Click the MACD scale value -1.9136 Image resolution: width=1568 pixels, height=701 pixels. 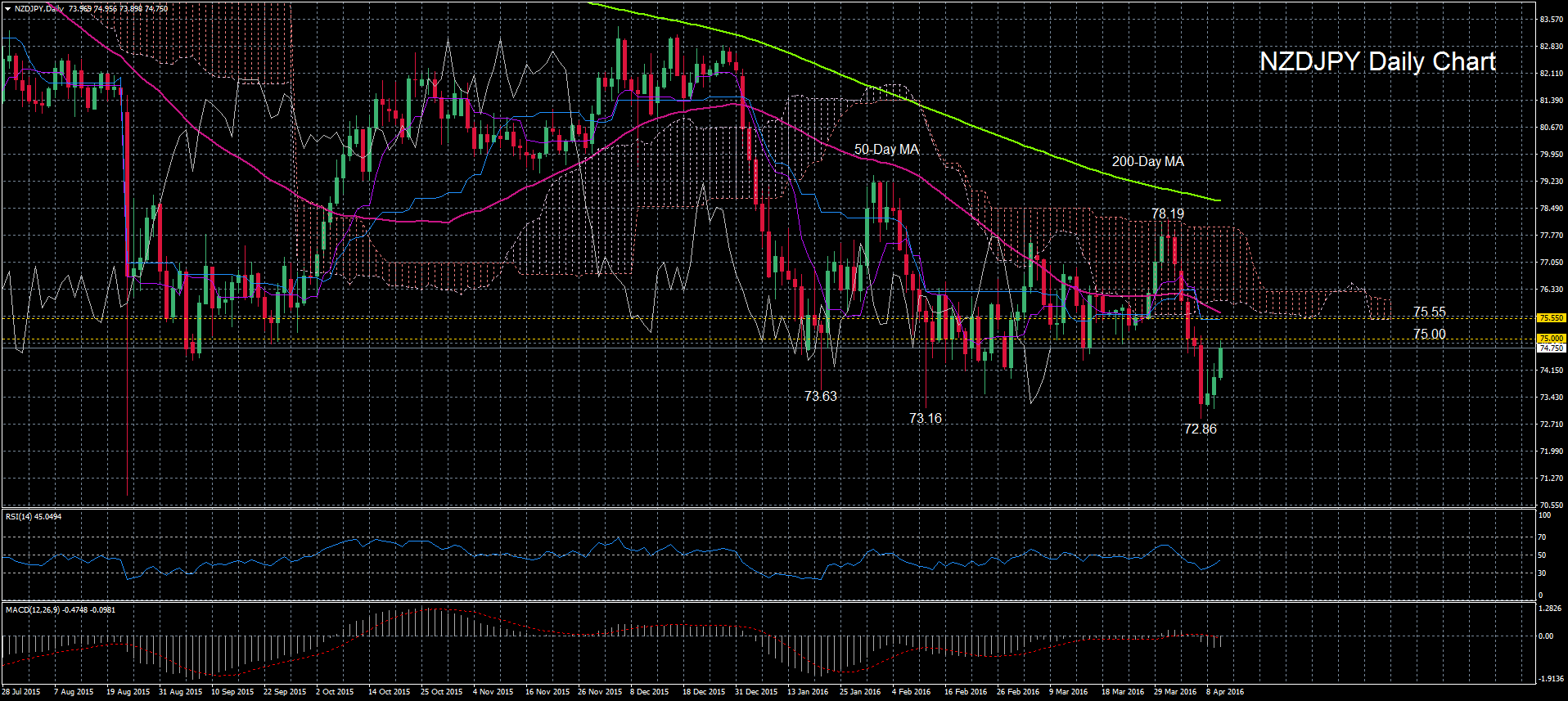point(1551,678)
